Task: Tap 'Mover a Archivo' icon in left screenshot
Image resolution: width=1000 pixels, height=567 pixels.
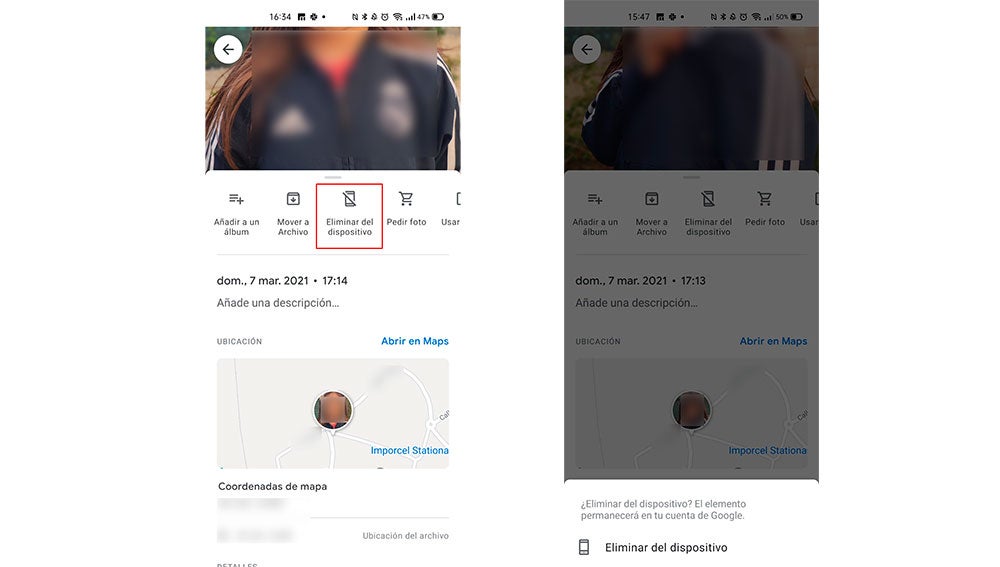Action: coord(293,199)
